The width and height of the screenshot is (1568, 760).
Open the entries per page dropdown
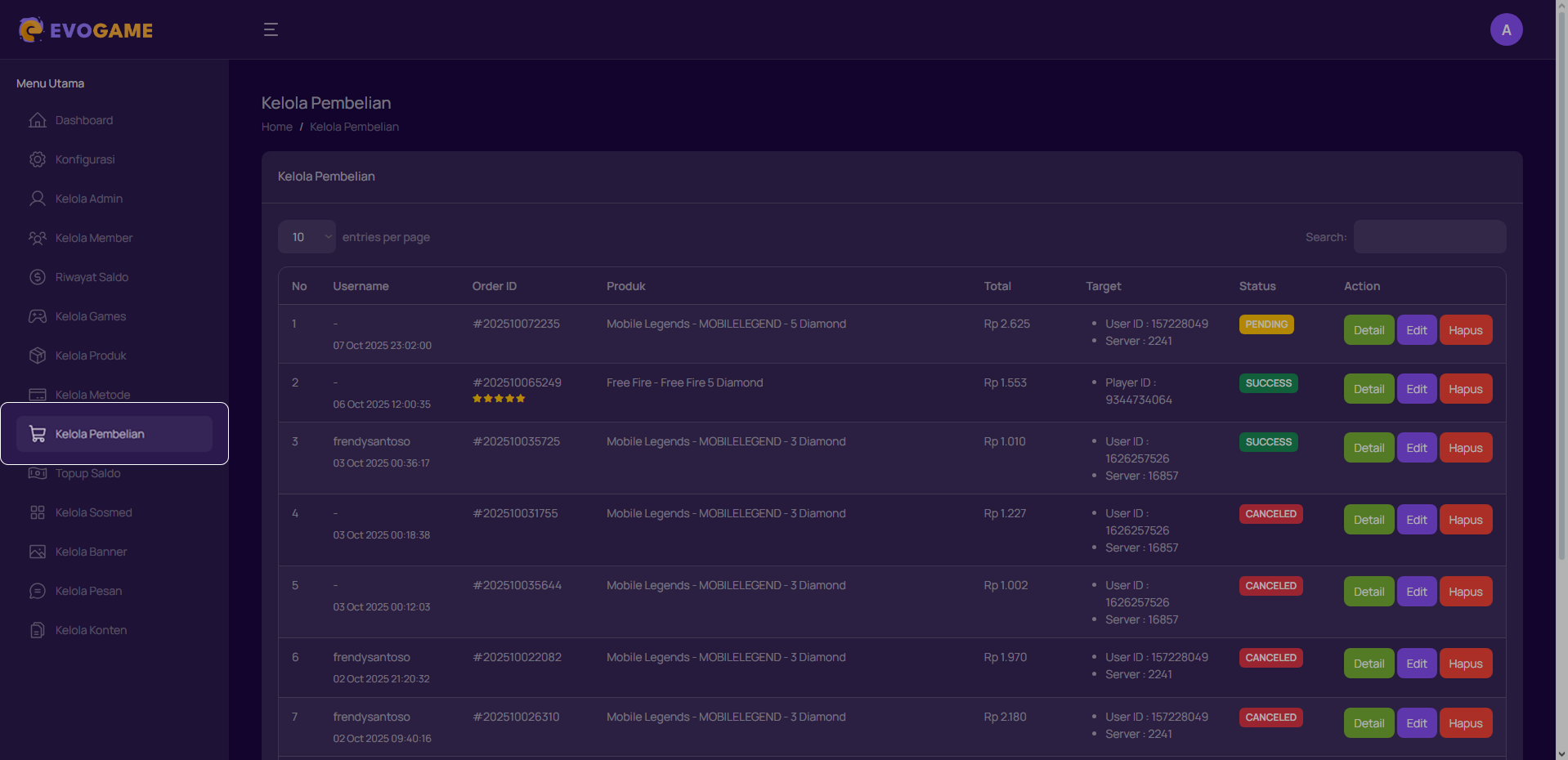click(307, 237)
